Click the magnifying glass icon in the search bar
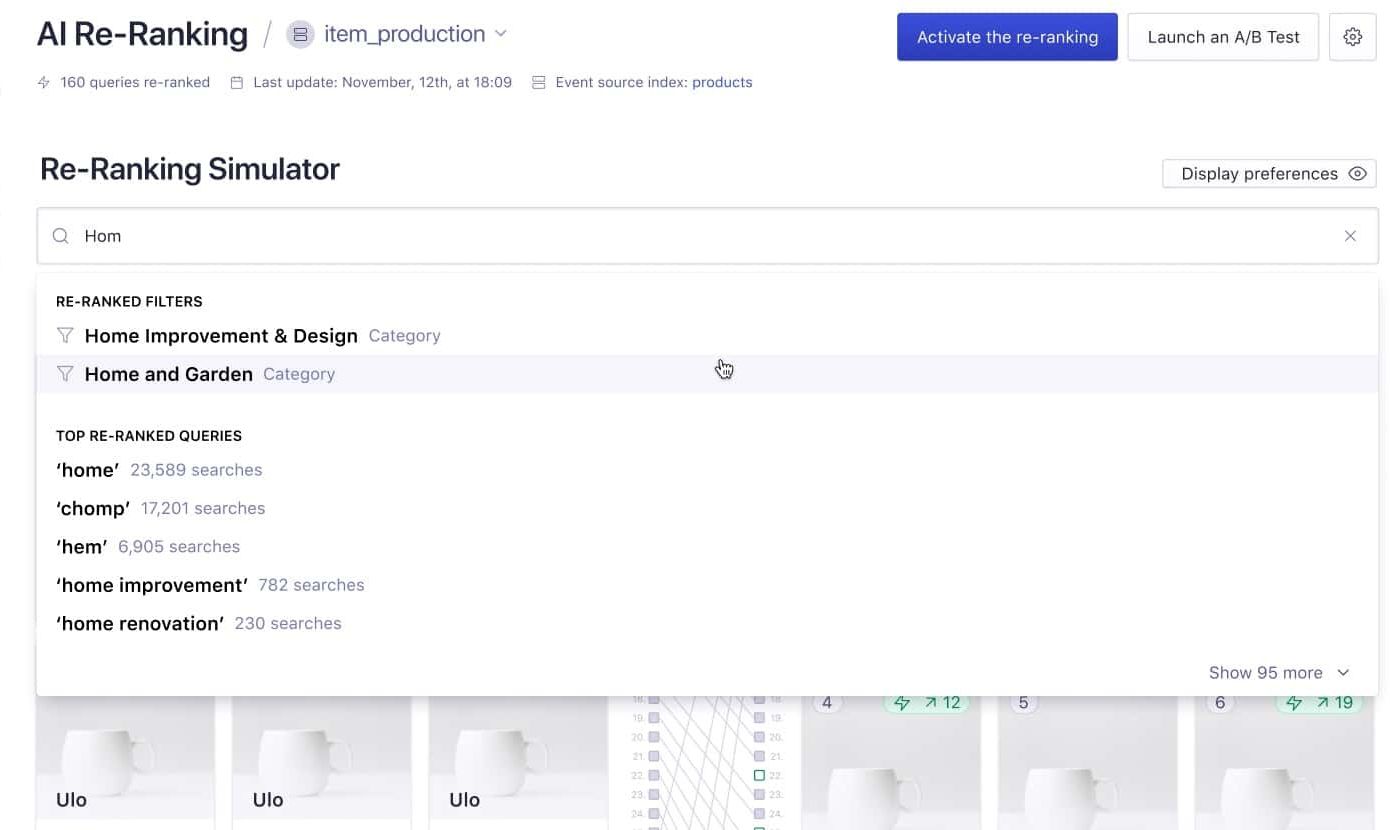 tap(59, 236)
